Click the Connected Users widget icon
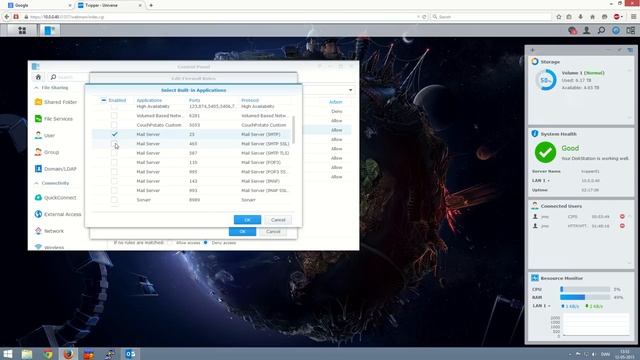This screenshot has height=360, width=640. (x=535, y=206)
